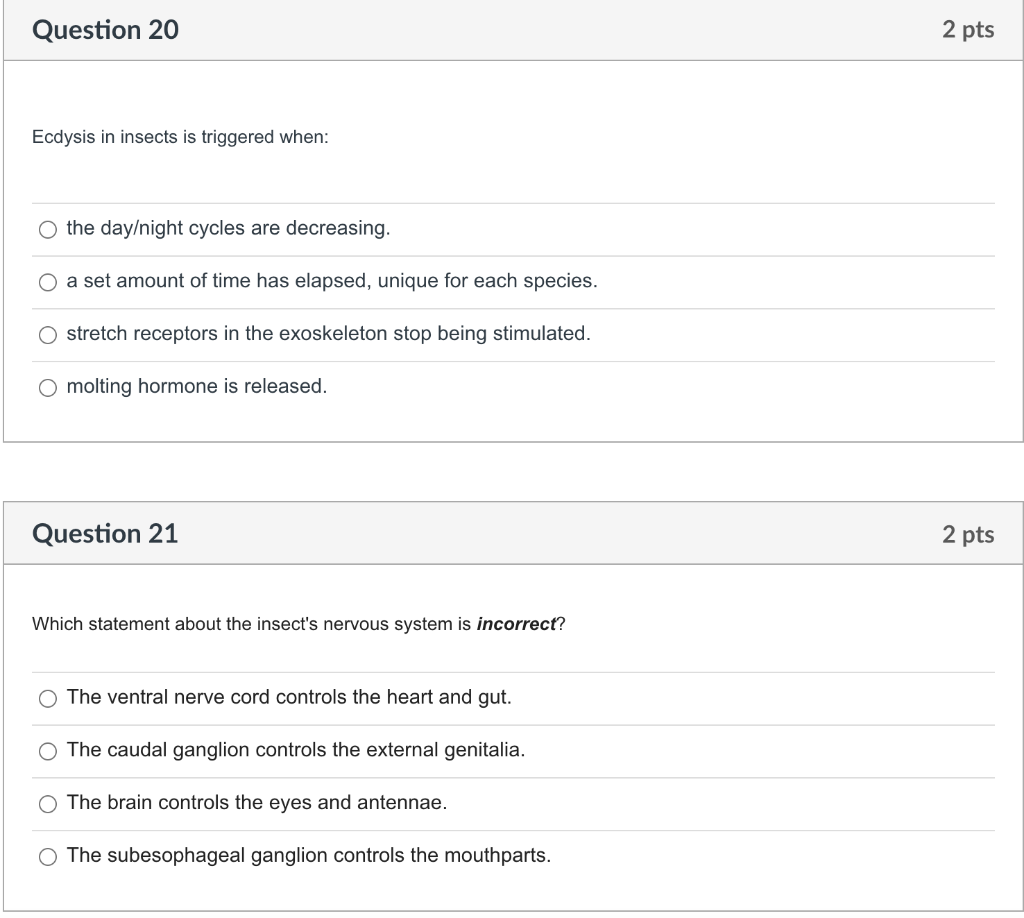Image resolution: width=1024 pixels, height=918 pixels.
Task: Click the Question 20 header
Action: click(x=104, y=30)
